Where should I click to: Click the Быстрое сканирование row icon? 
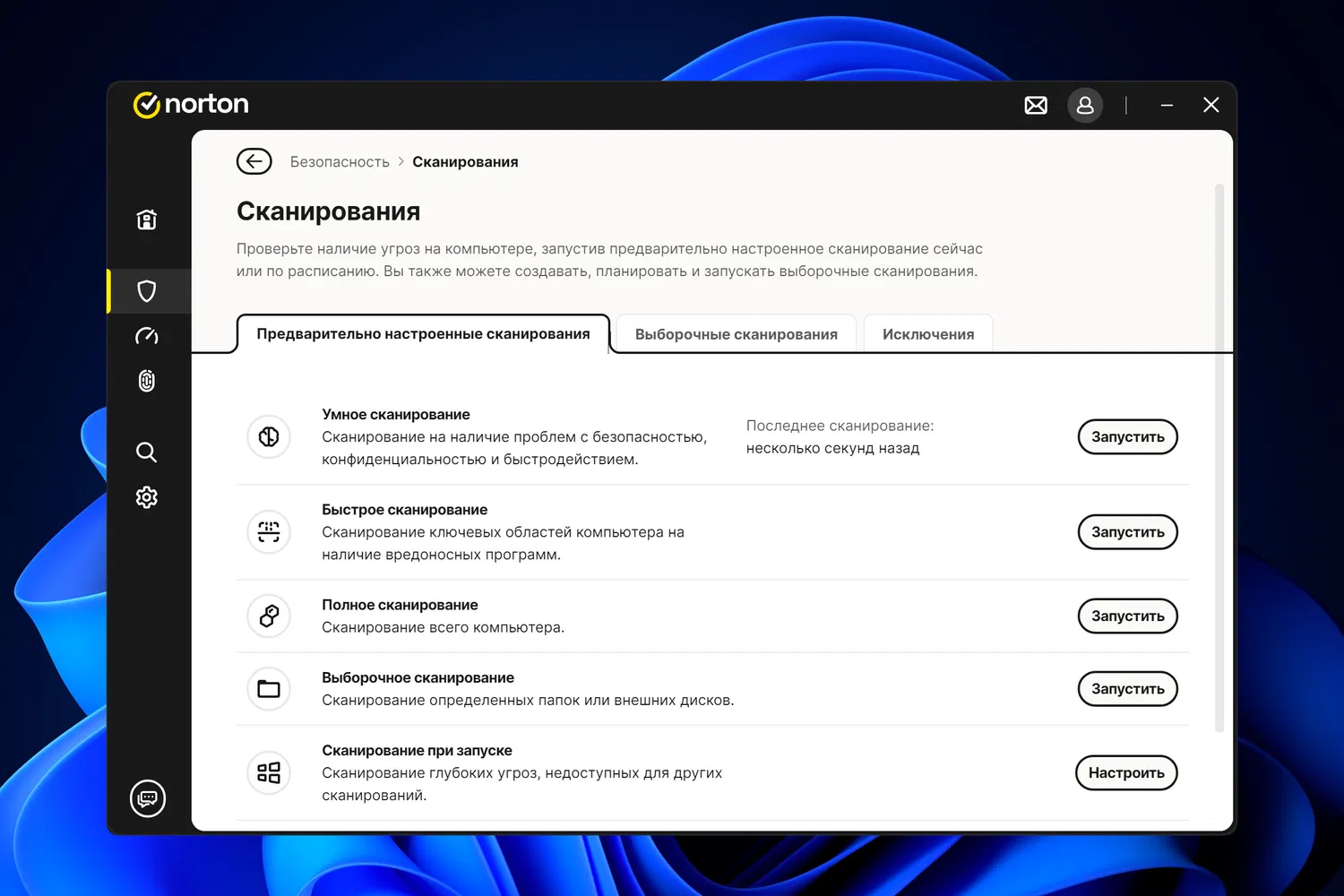pyautogui.click(x=269, y=532)
